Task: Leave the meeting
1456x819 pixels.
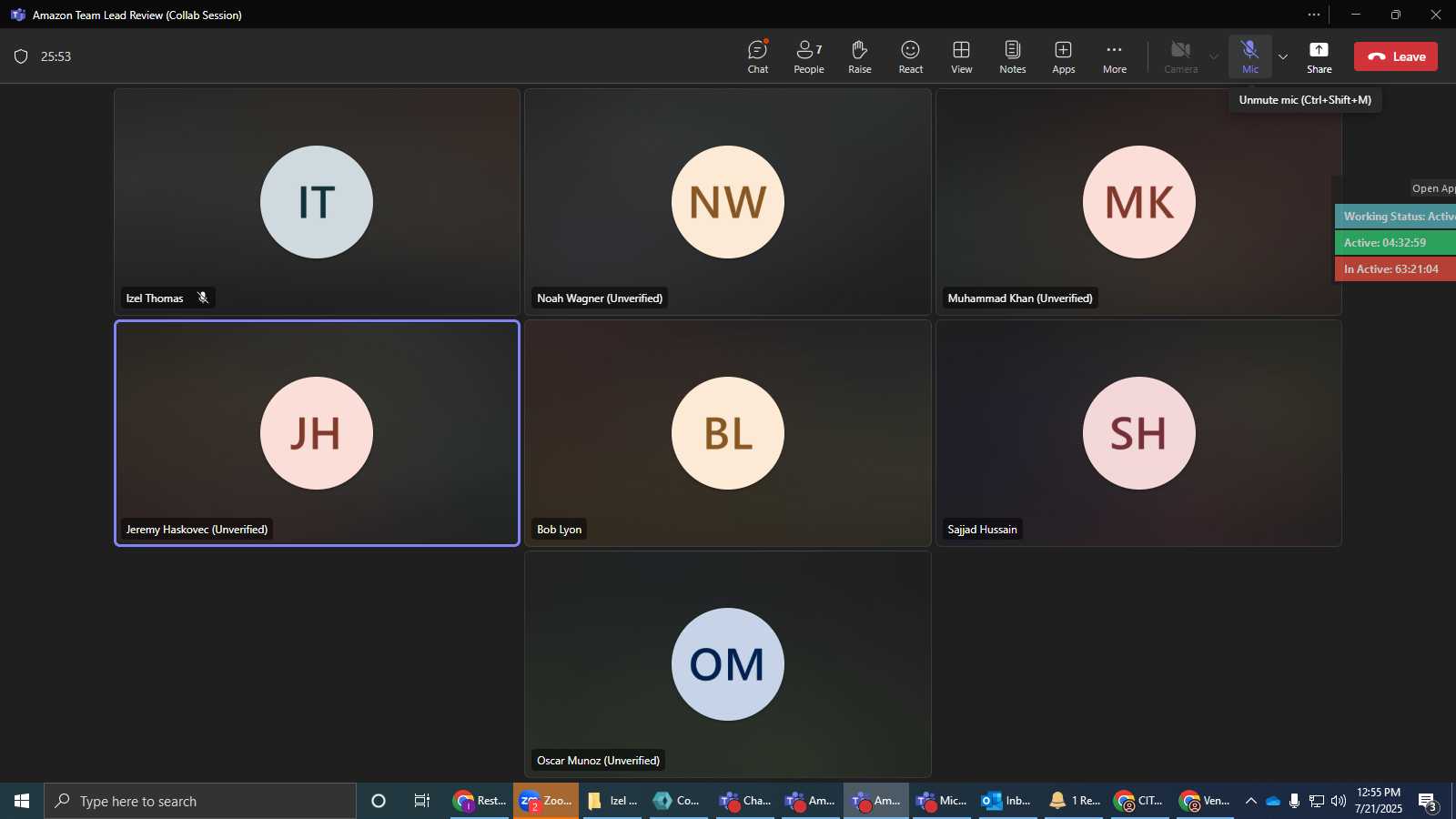Action: [x=1396, y=56]
